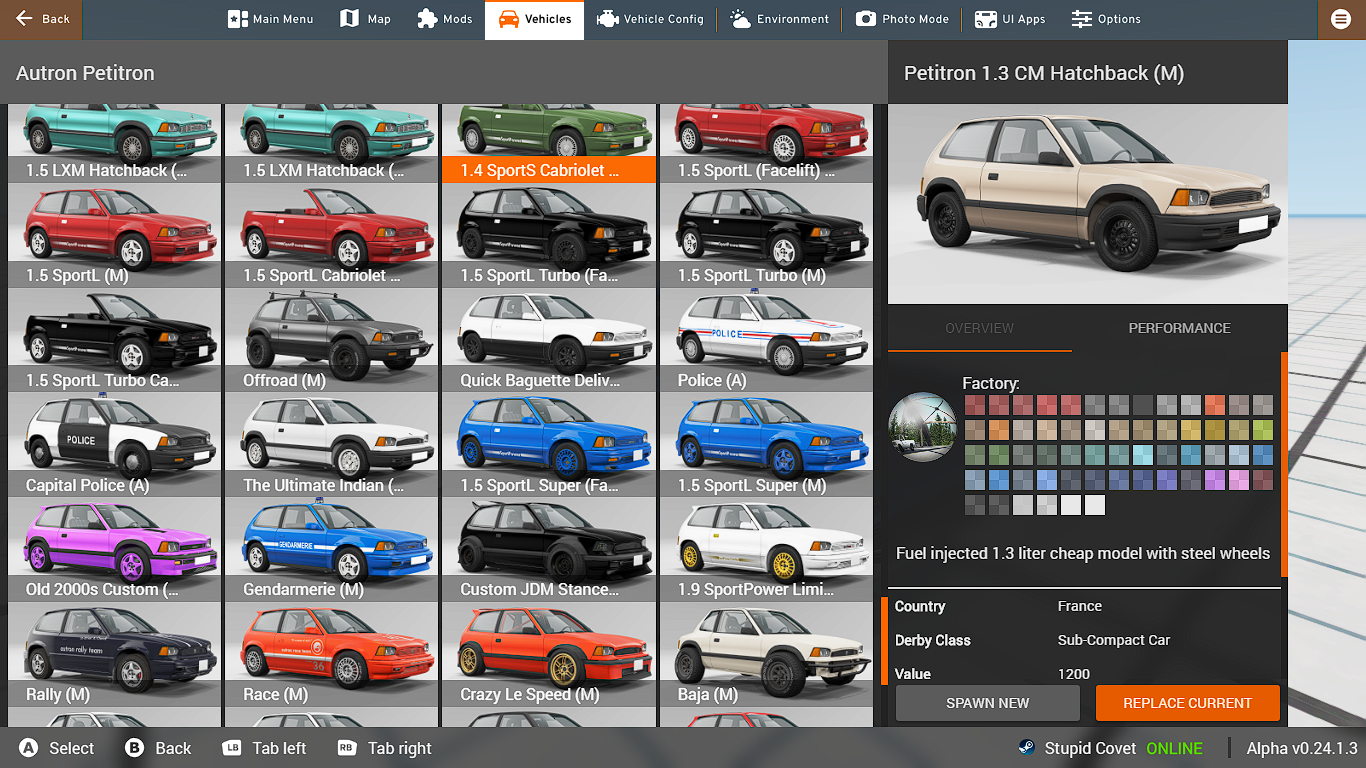Open Vehicle Config engine icon
Screen dimensions: 1366x768
[x=607, y=19]
